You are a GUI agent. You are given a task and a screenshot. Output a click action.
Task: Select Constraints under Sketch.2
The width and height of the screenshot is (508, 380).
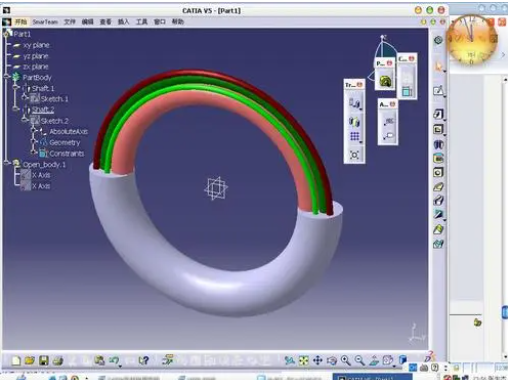[x=67, y=153]
